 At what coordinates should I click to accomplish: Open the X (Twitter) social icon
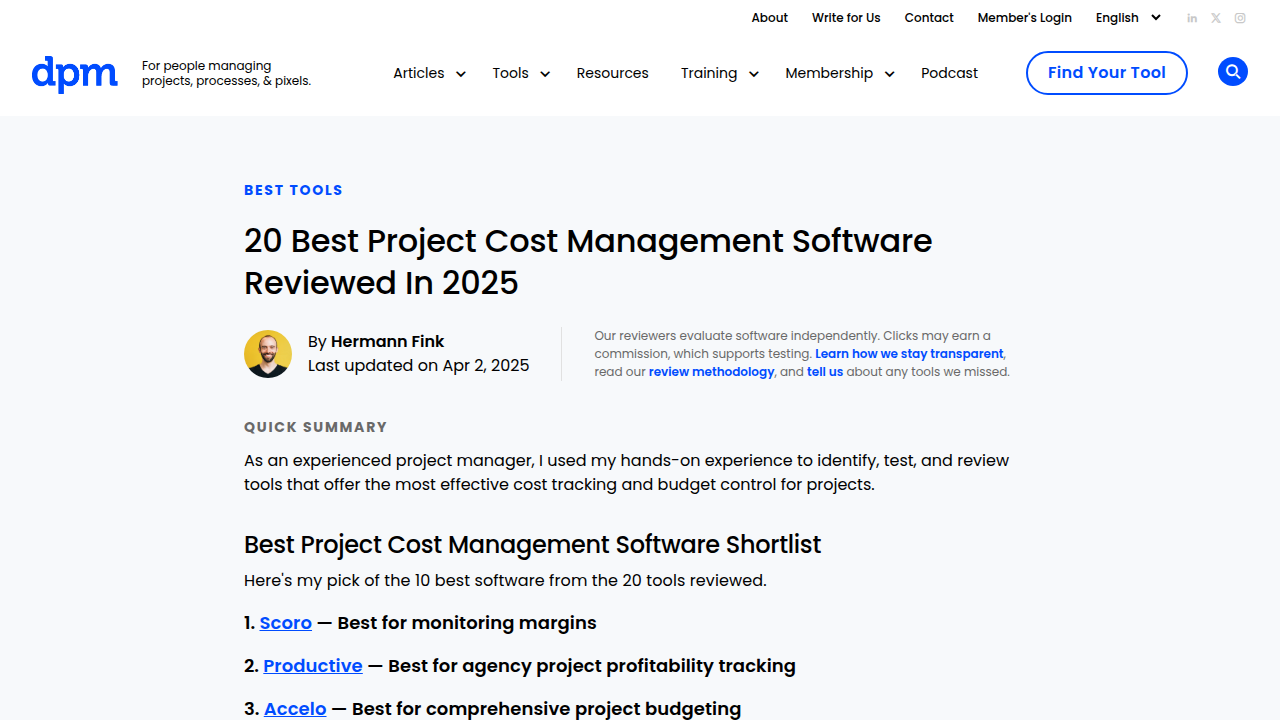pyautogui.click(x=1216, y=18)
